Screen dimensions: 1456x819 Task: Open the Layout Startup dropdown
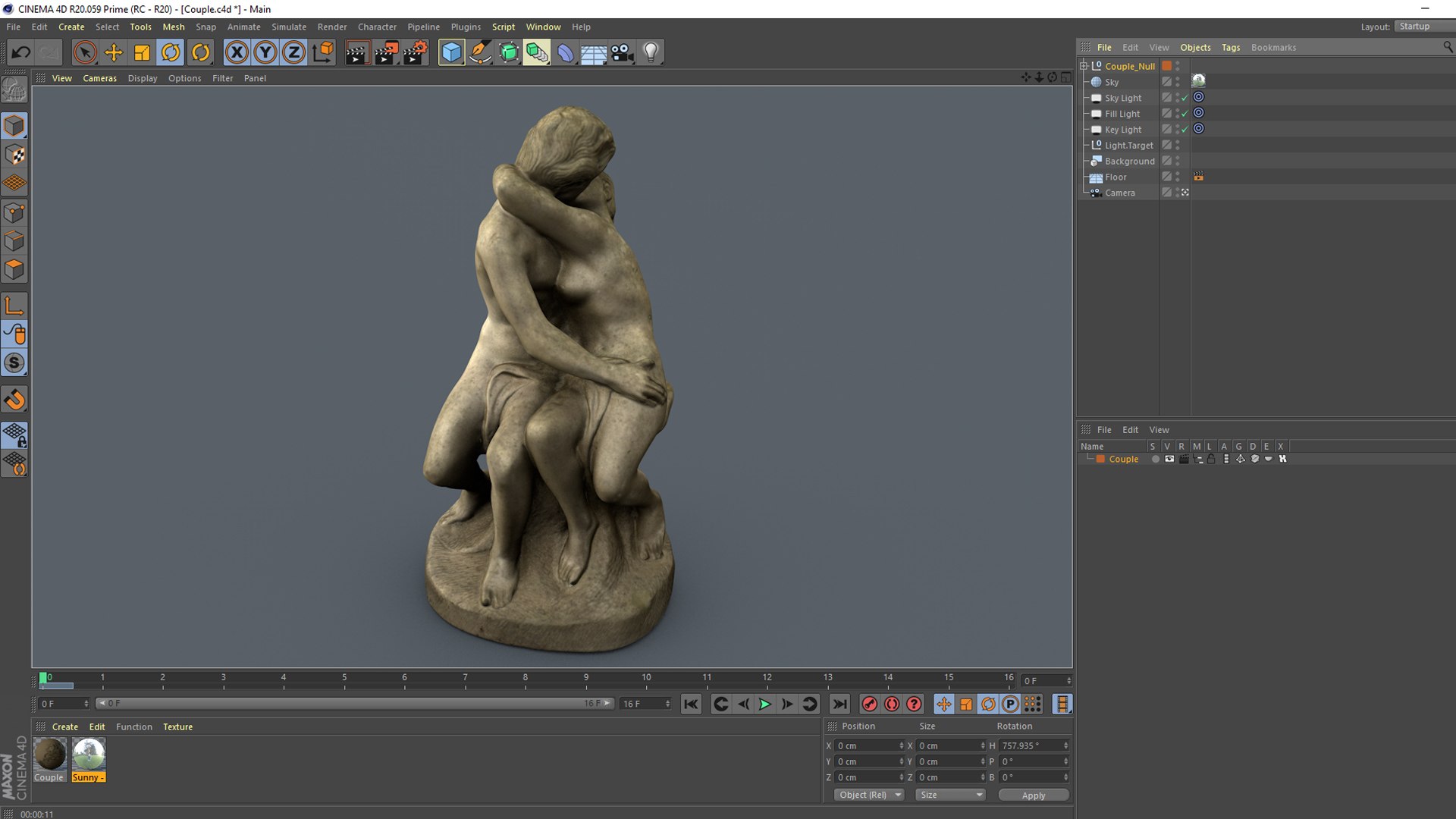pos(1424,27)
